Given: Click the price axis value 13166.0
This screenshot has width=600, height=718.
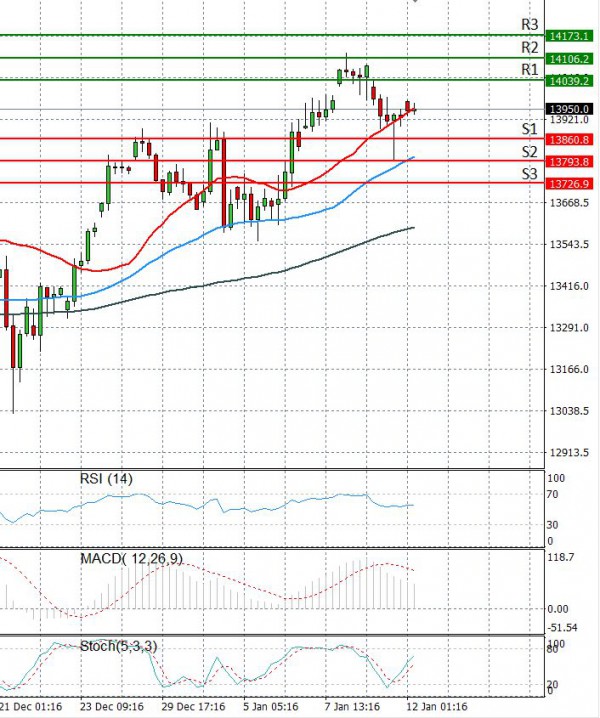Looking at the screenshot, I should 569,369.
